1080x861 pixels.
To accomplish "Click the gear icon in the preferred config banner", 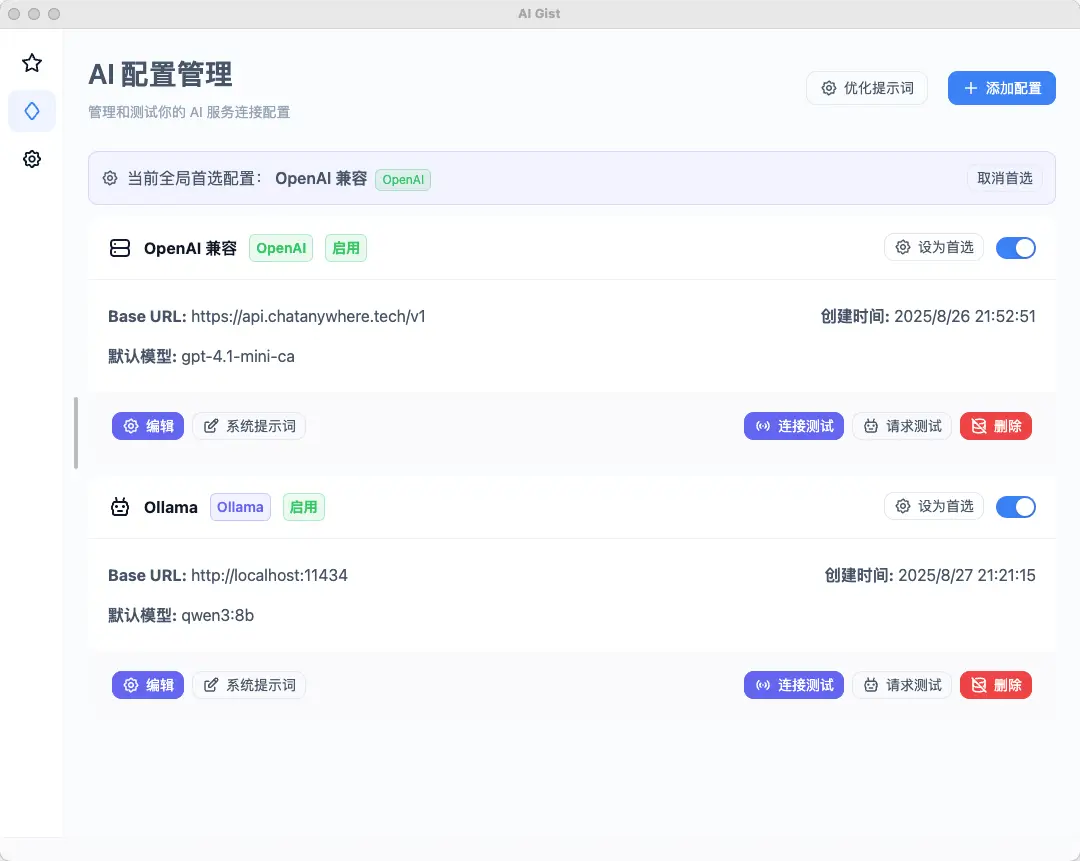I will tap(110, 178).
